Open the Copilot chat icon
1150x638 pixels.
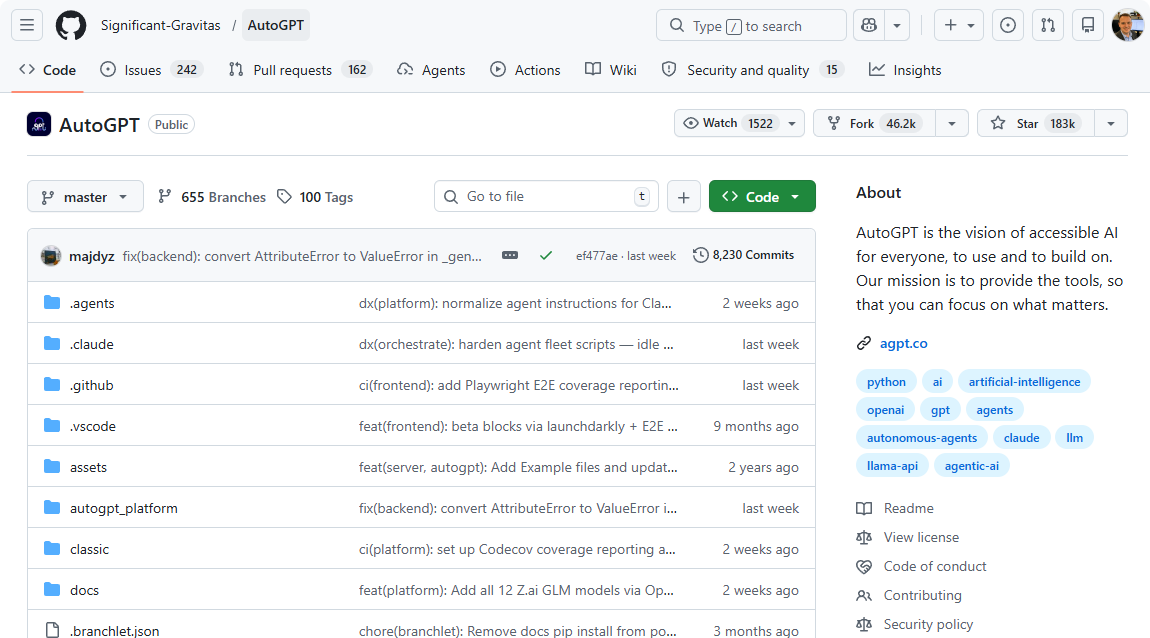tap(869, 26)
